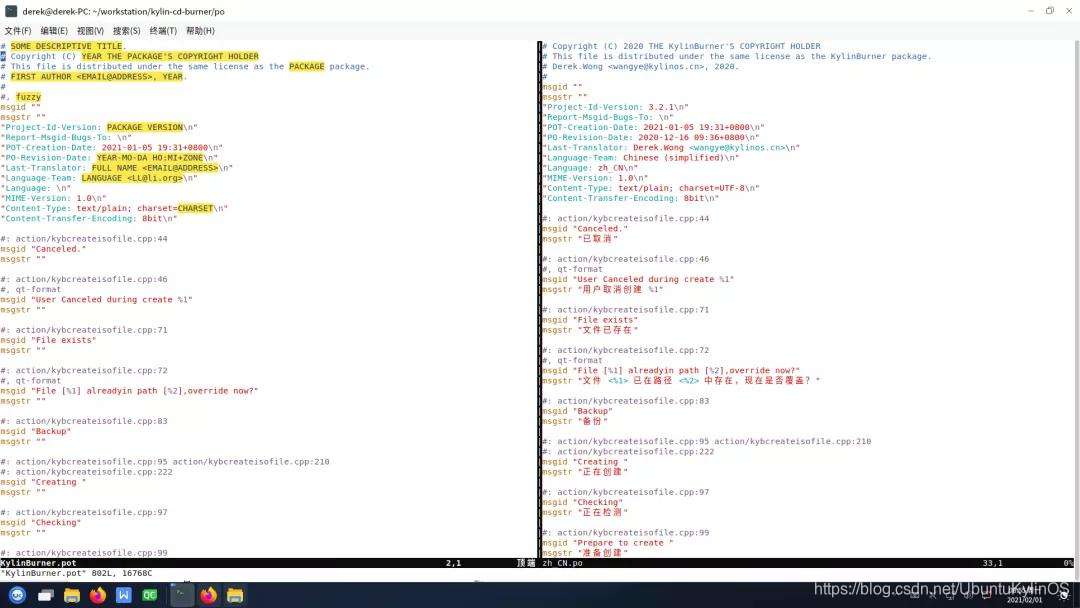Click msgid "File exists" in the KylinBurner.pot pane
The height and width of the screenshot is (608, 1080).
[x=48, y=340]
